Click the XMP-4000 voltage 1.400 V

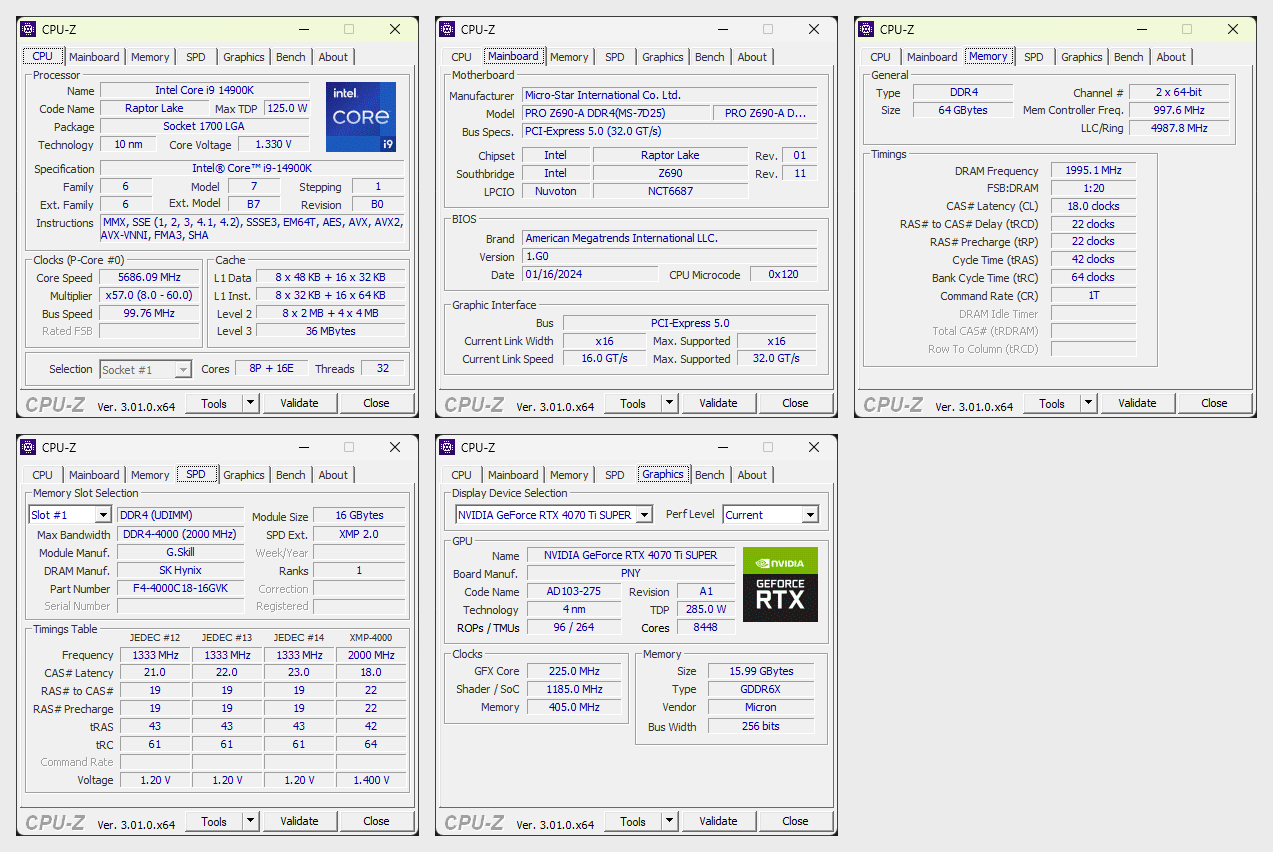click(x=371, y=780)
